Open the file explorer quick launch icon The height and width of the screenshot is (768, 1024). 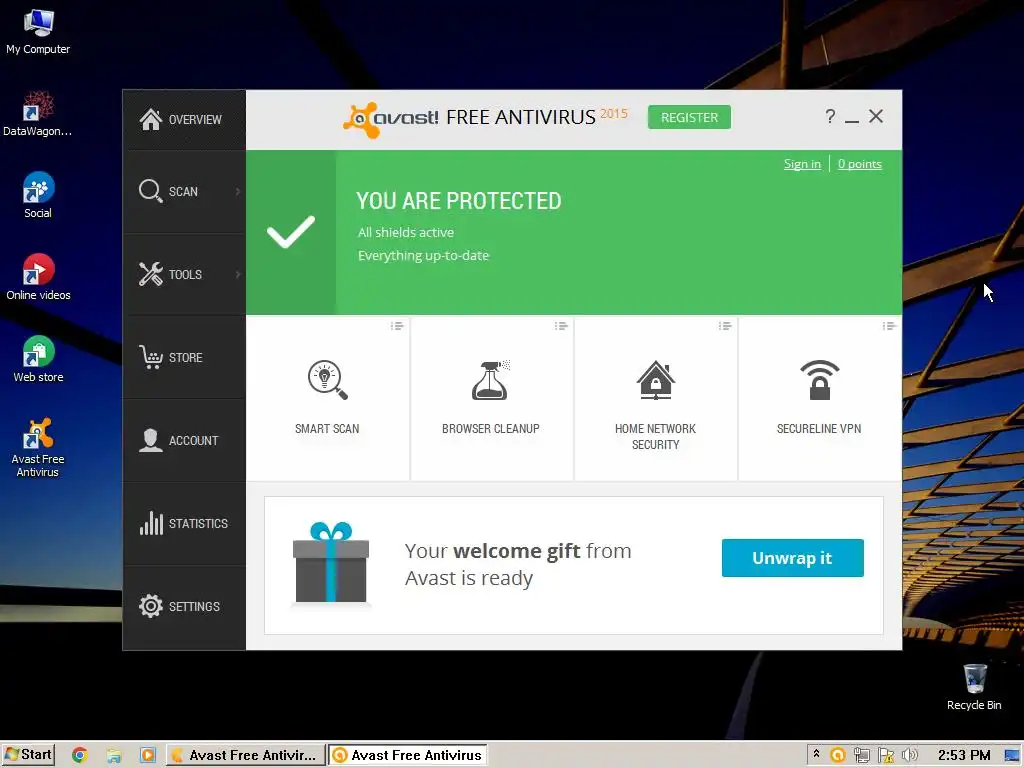114,756
